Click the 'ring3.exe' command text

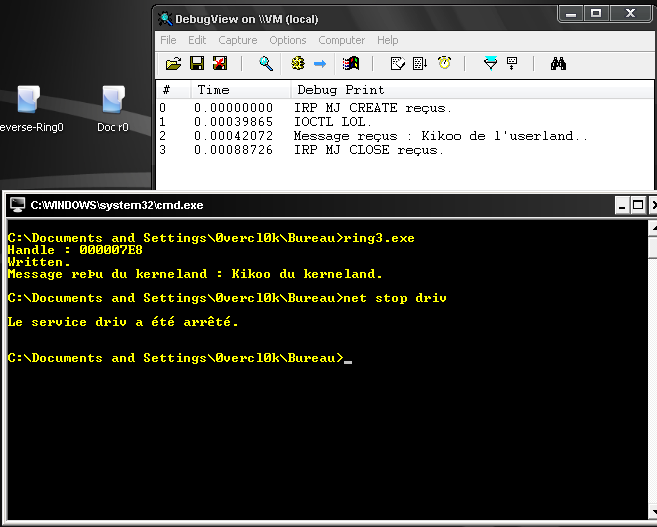pyautogui.click(x=379, y=238)
